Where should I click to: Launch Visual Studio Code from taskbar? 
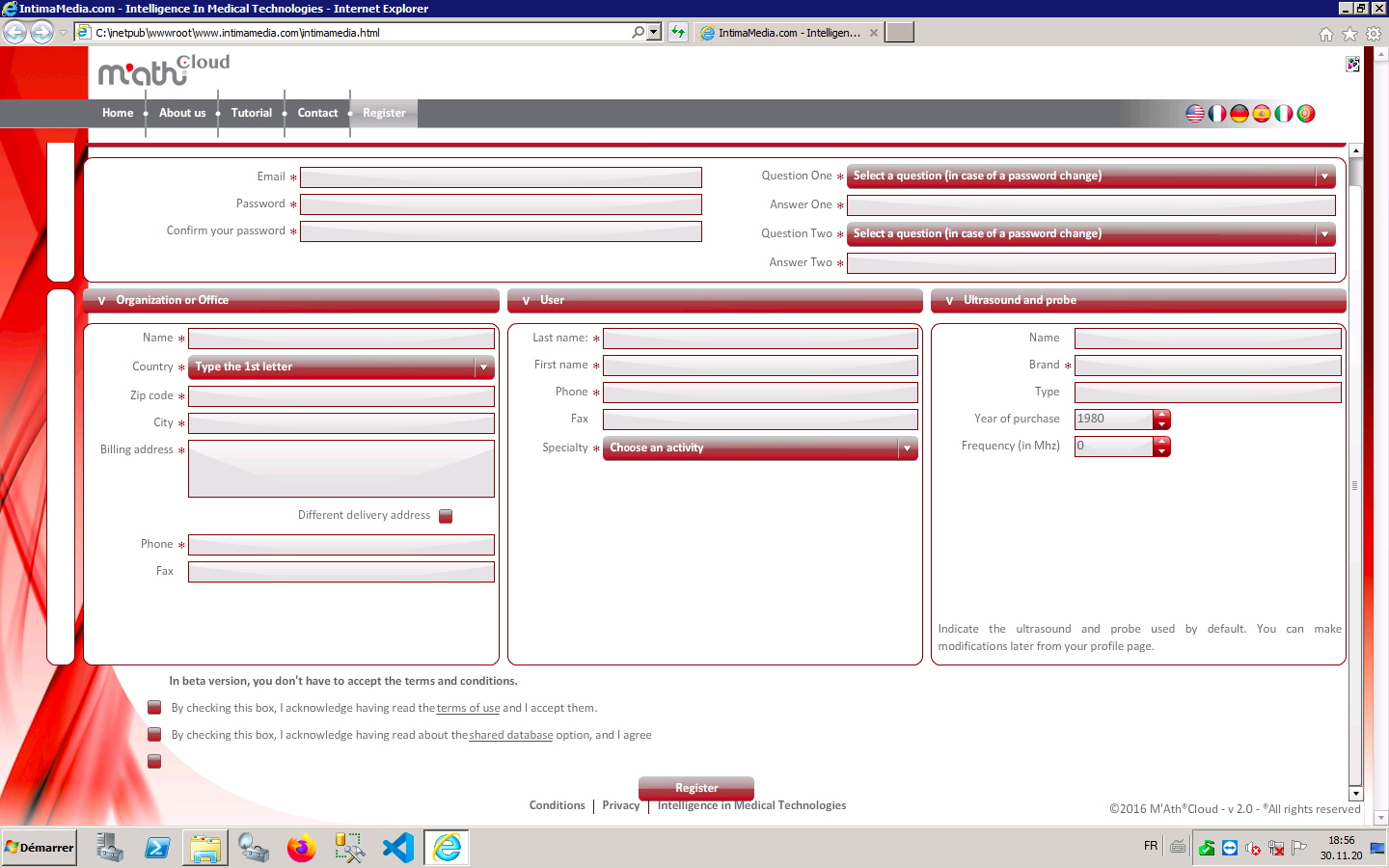[x=397, y=848]
